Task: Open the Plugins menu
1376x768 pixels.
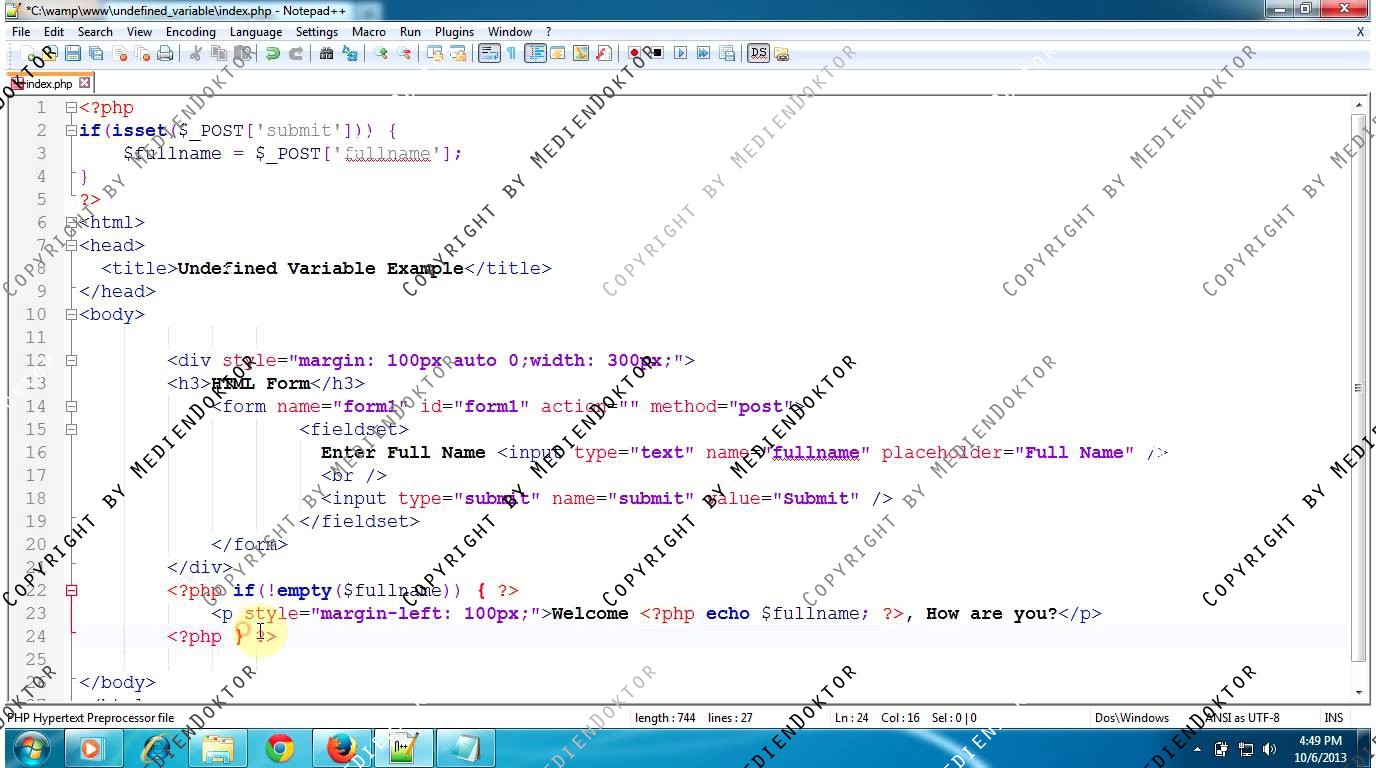Action: click(454, 32)
